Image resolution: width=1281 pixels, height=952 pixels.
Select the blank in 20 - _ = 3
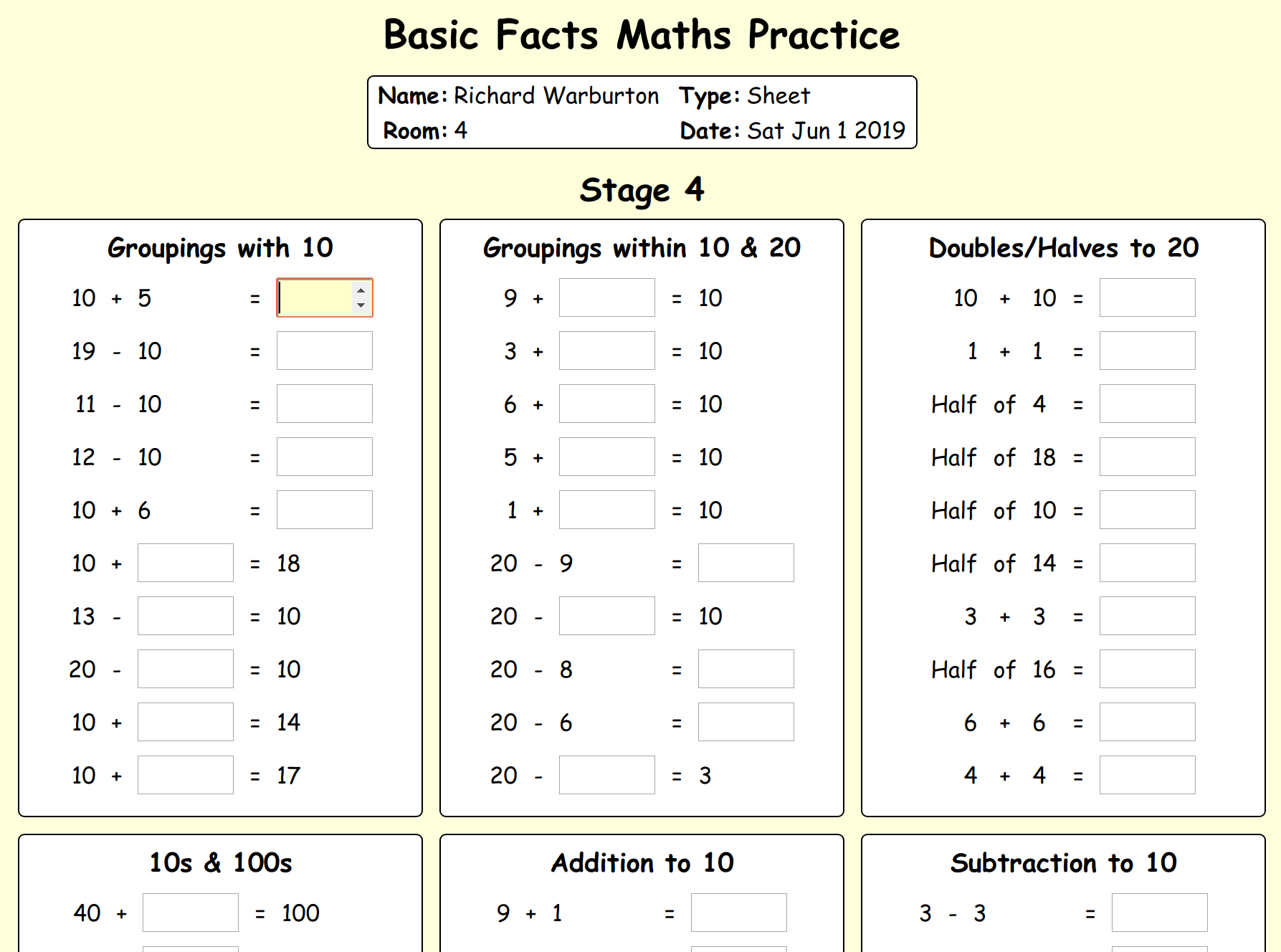tap(606, 775)
